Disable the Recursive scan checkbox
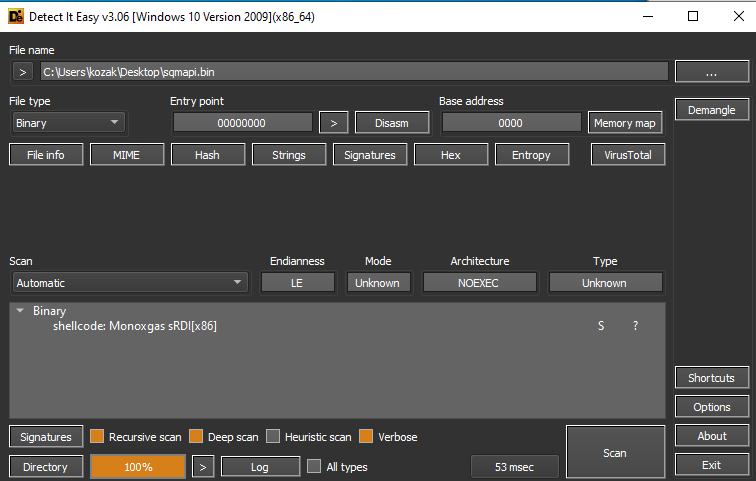Screen dimensions: 756x481 pos(97,437)
